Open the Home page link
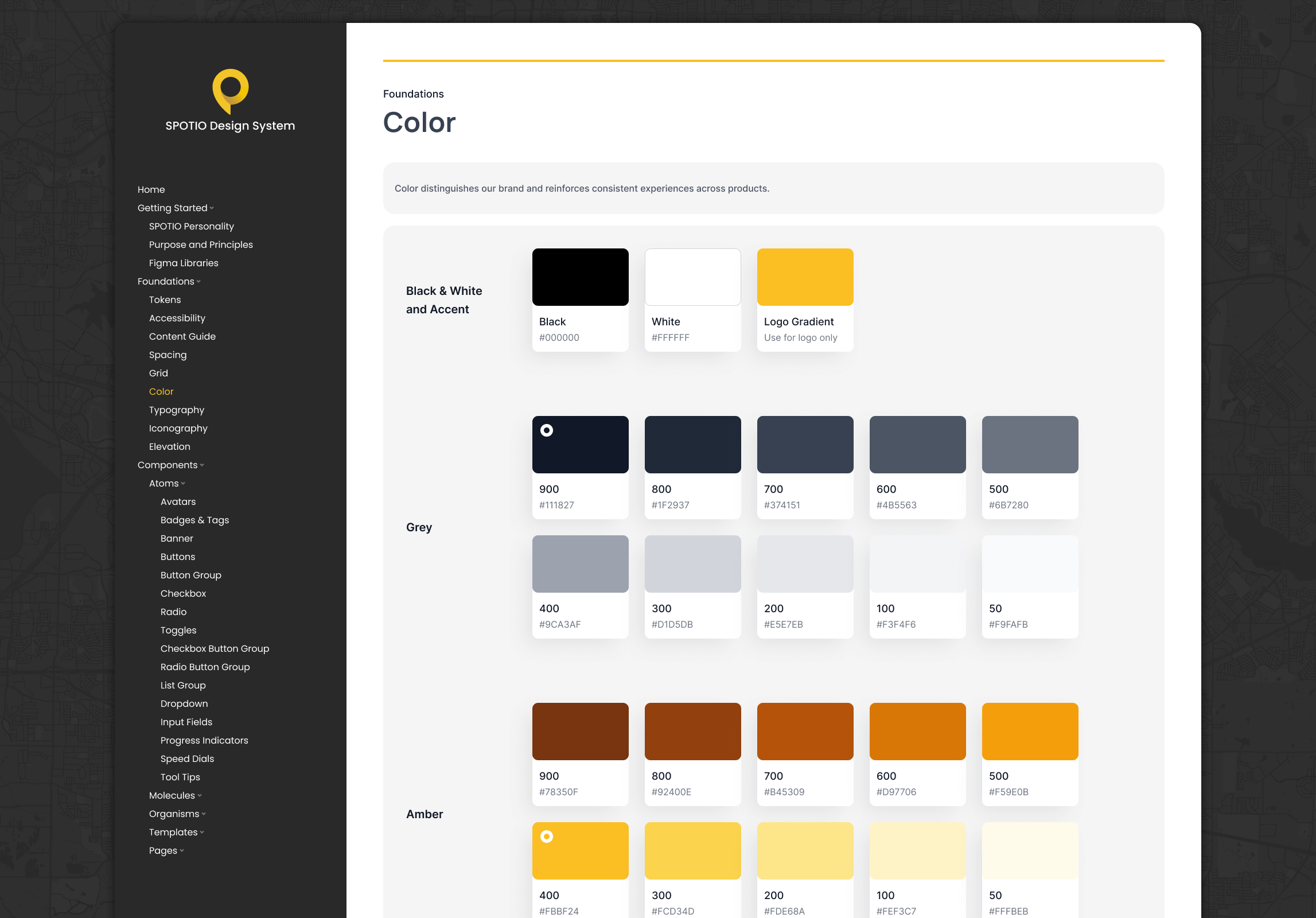This screenshot has width=1316, height=918. 151,189
